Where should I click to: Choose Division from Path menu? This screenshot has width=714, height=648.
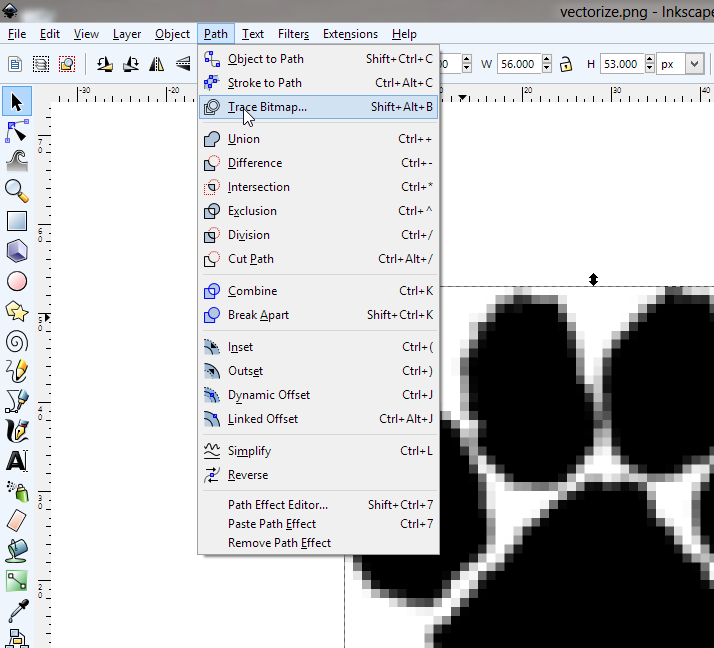[318, 235]
